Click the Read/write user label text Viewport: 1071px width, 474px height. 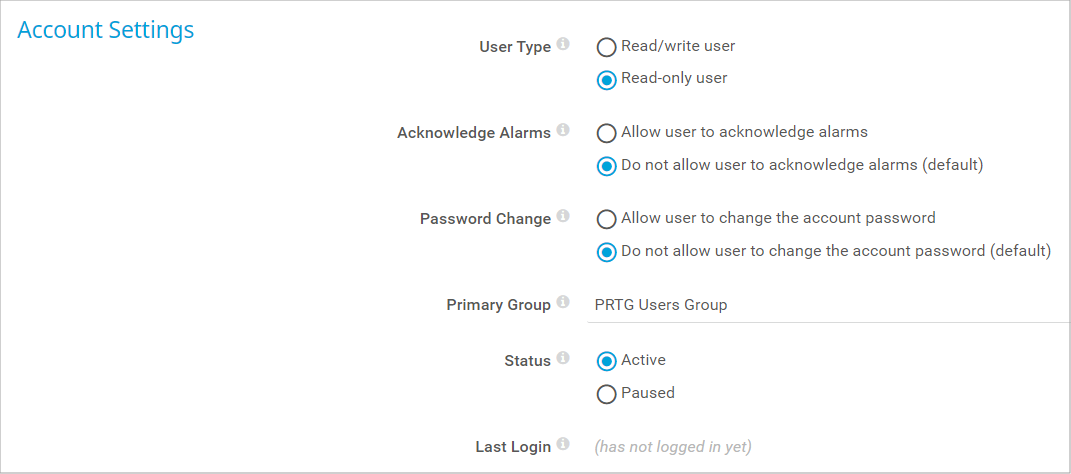coord(678,46)
